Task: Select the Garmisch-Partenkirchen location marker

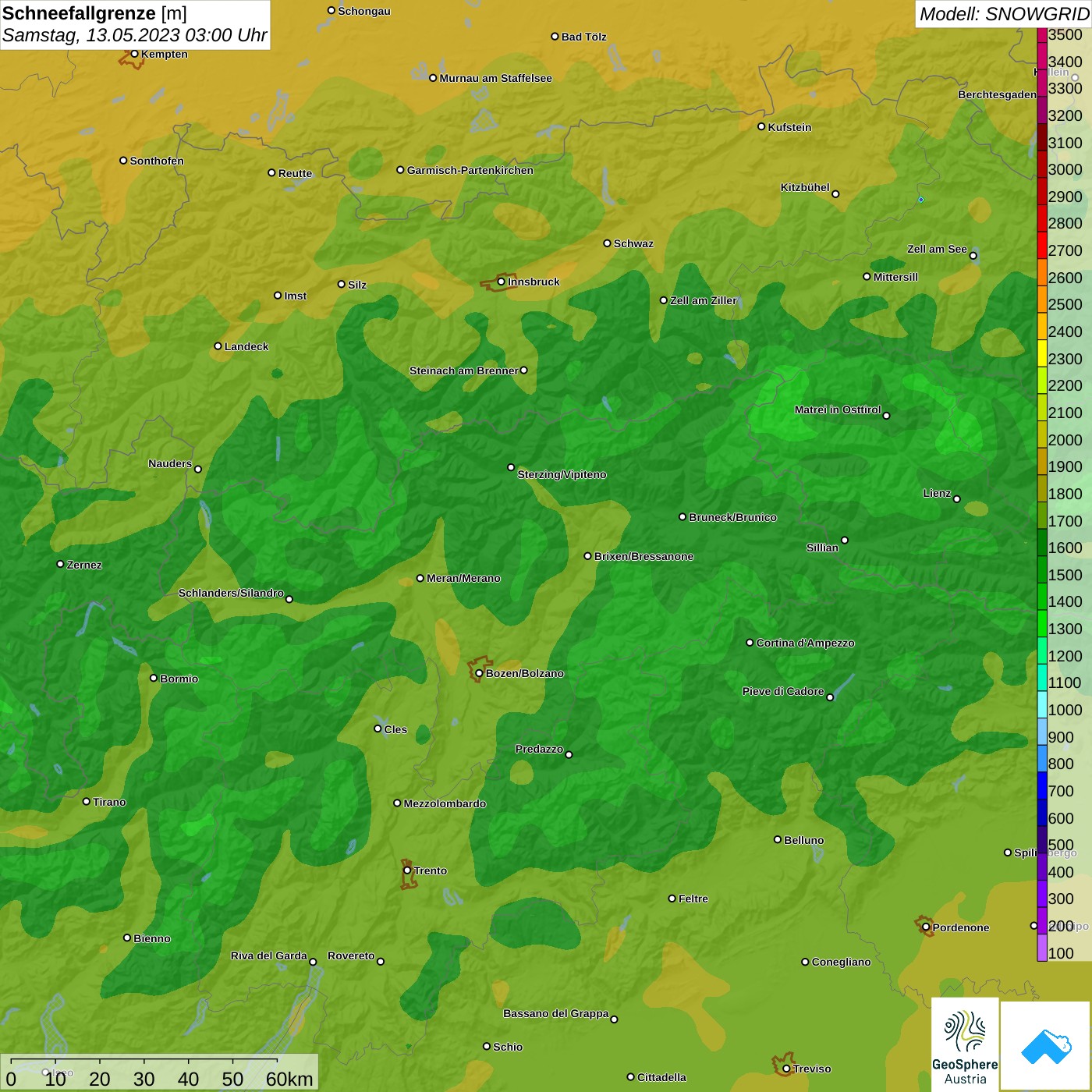Action: [400, 169]
